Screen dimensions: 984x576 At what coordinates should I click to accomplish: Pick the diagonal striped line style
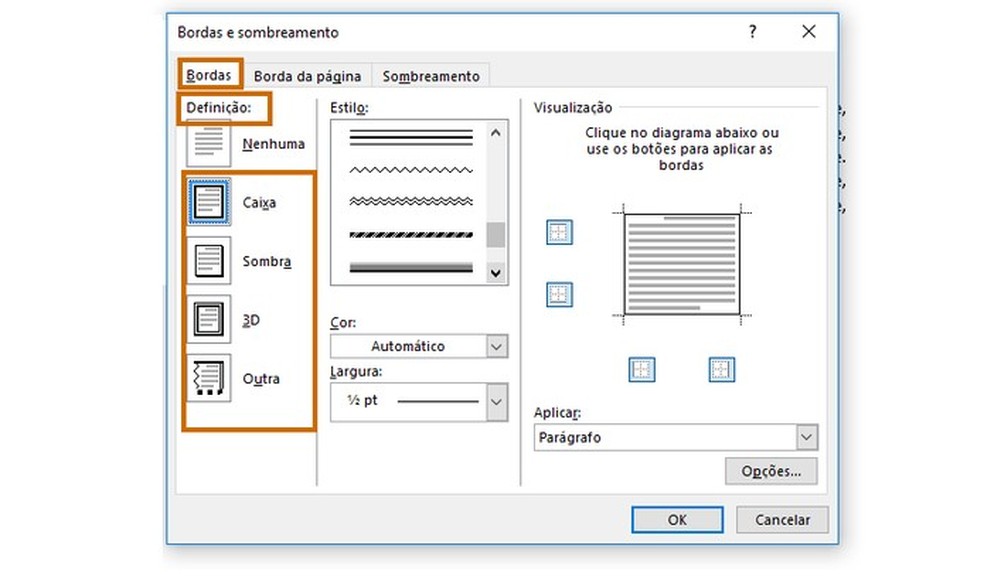click(410, 235)
